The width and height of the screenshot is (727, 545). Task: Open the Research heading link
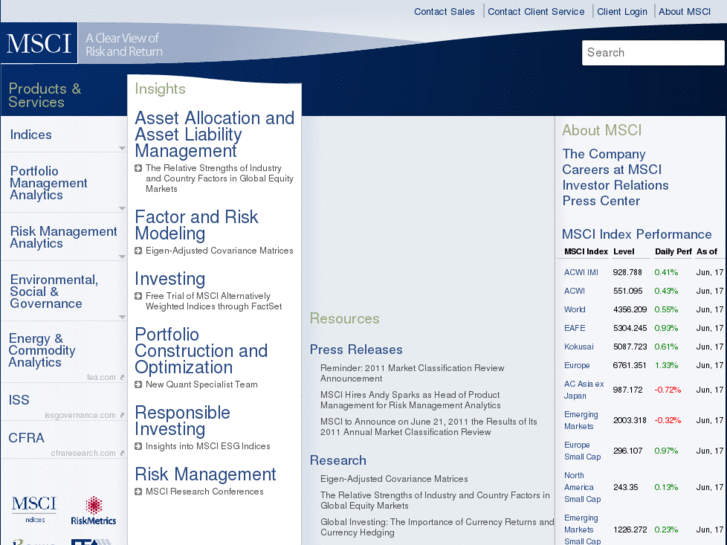(x=338, y=461)
